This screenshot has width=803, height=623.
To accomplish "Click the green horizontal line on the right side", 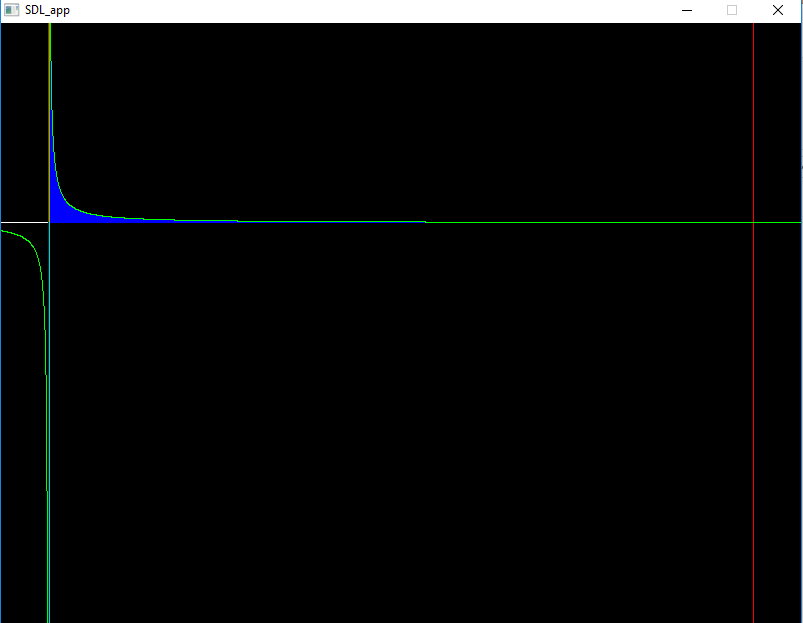I will coord(600,222).
